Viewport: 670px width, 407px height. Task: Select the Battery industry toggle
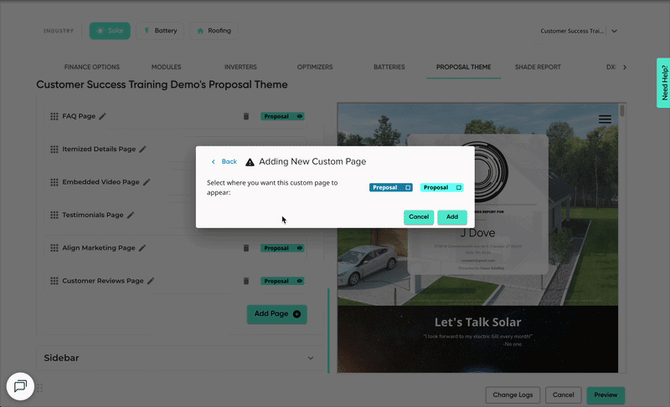160,31
